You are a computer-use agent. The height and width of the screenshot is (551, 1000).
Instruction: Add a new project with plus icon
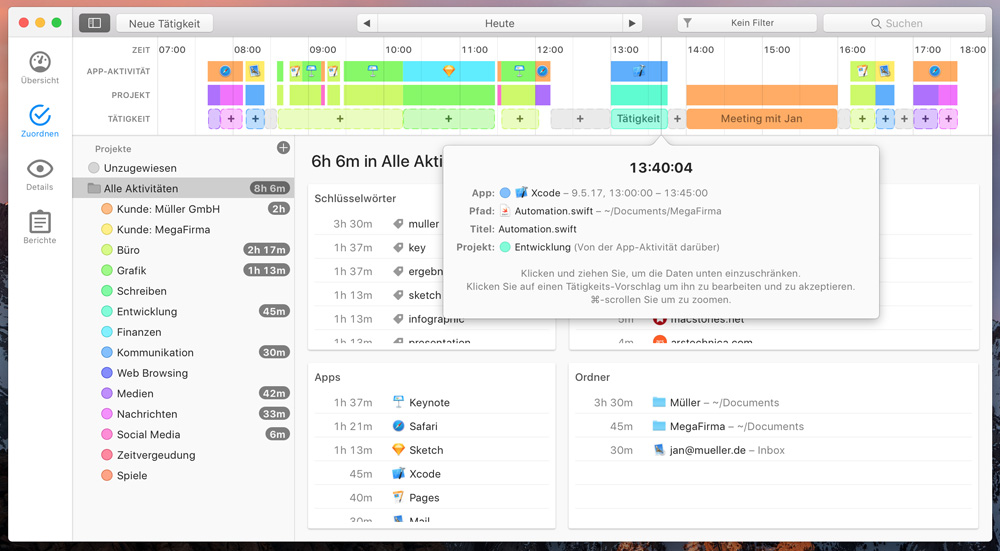pyautogui.click(x=283, y=148)
